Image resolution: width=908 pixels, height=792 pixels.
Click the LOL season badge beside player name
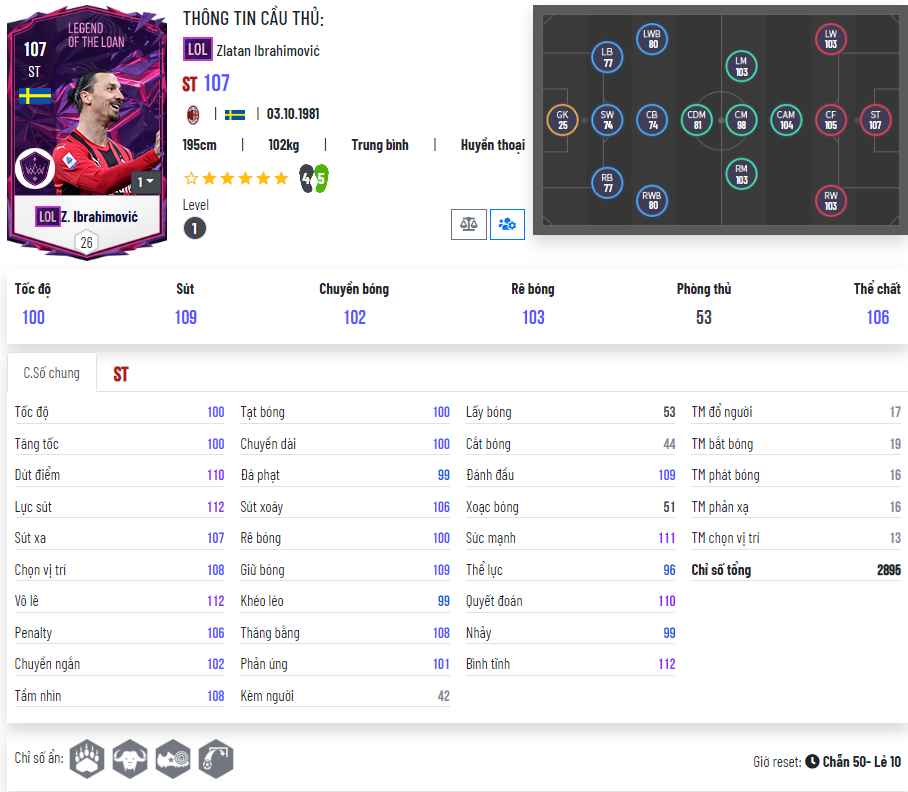(x=197, y=50)
